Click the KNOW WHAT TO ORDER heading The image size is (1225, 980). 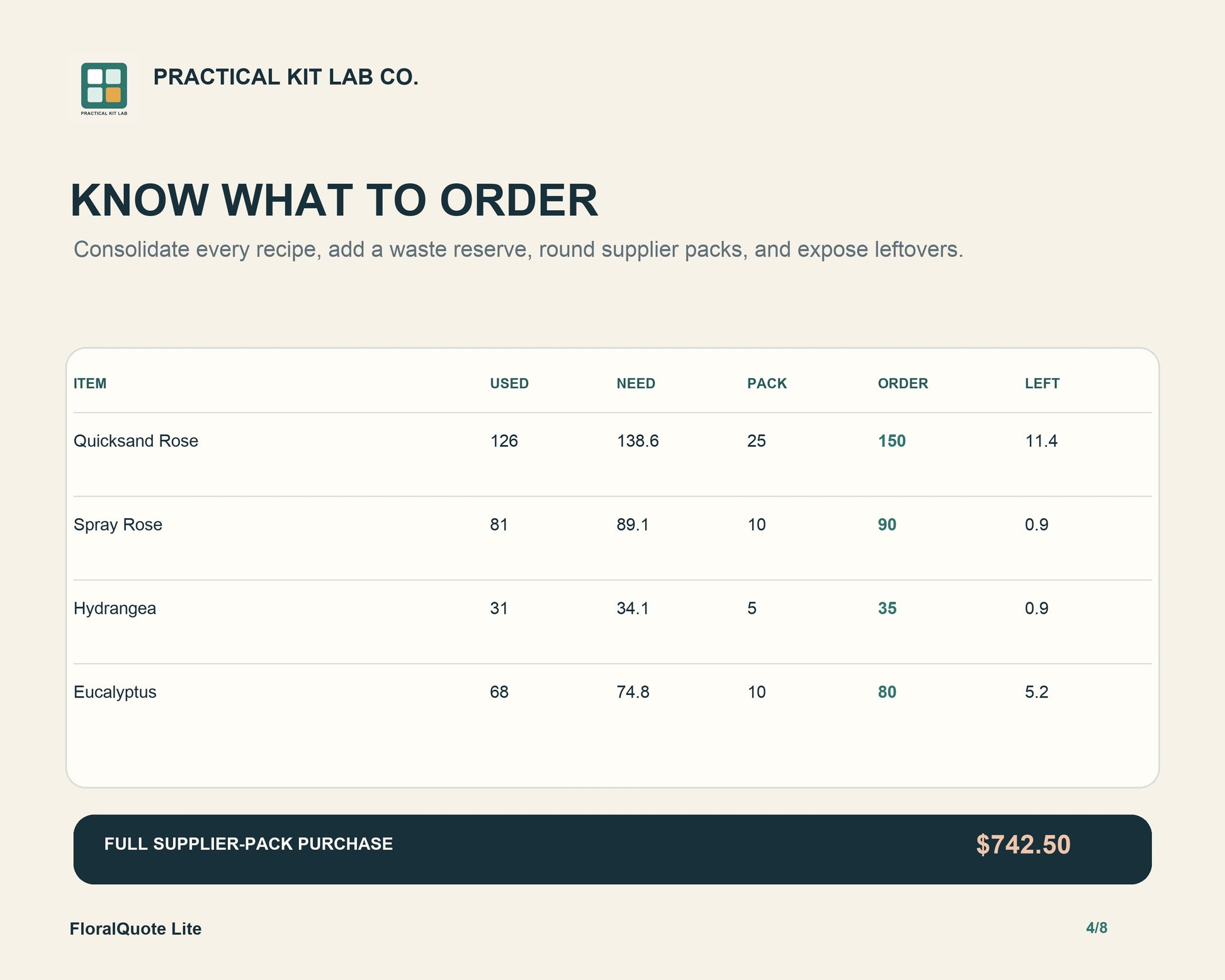click(334, 200)
